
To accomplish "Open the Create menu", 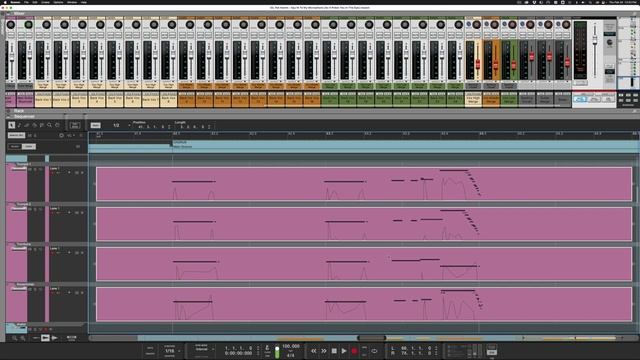I will [45, 2].
